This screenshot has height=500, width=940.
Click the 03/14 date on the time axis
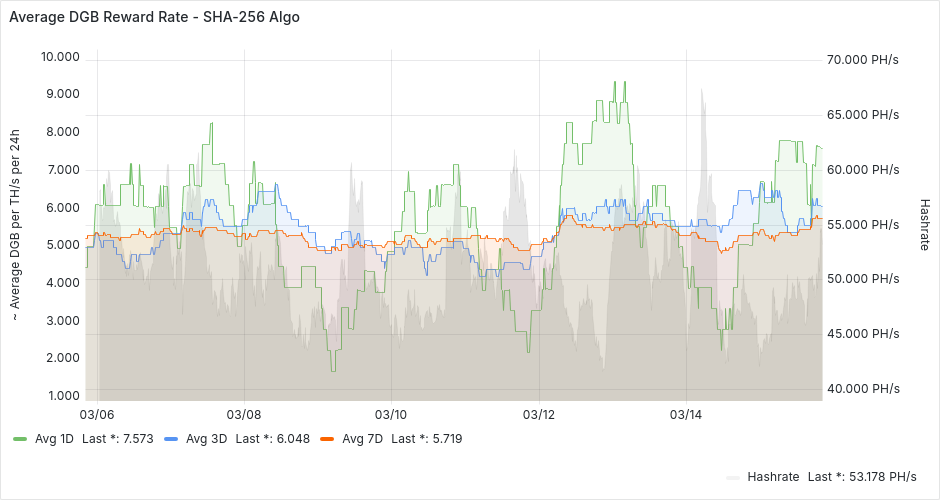pos(686,414)
